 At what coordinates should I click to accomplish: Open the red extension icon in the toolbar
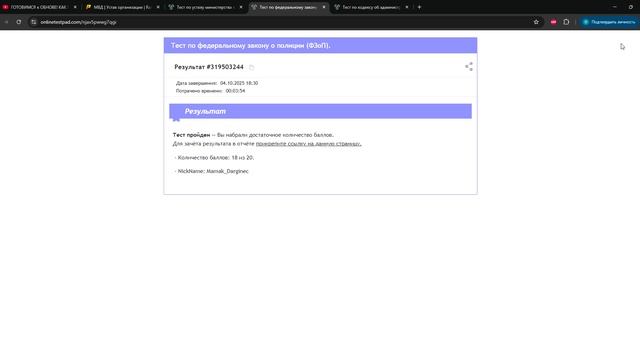click(553, 22)
